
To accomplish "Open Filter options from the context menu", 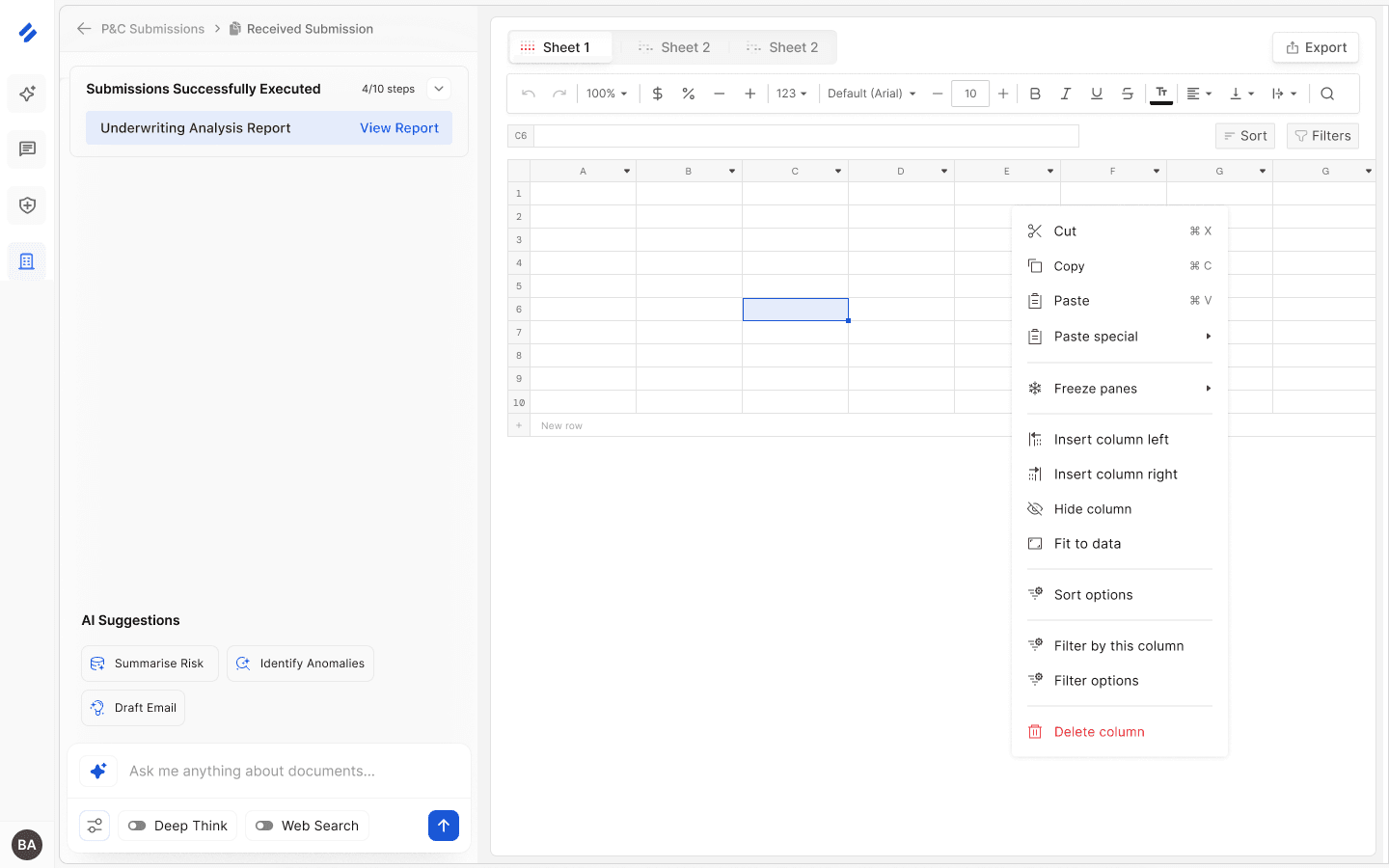I will pyautogui.click(x=1120, y=681).
